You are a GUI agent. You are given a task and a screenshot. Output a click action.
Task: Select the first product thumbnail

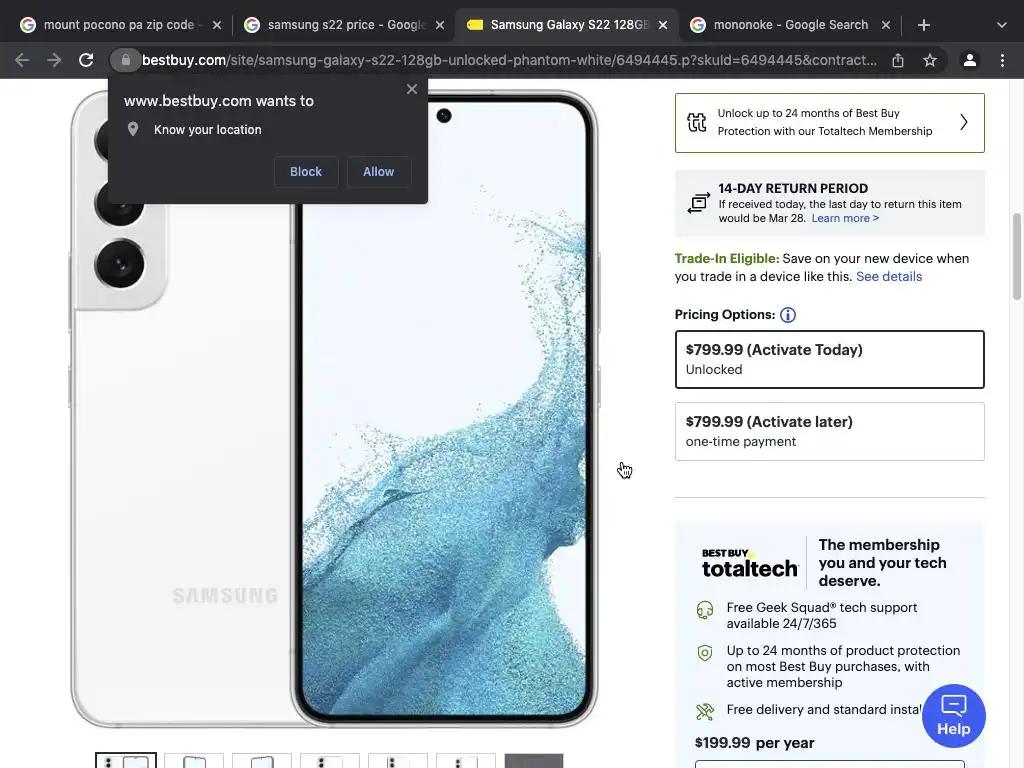coord(126,761)
